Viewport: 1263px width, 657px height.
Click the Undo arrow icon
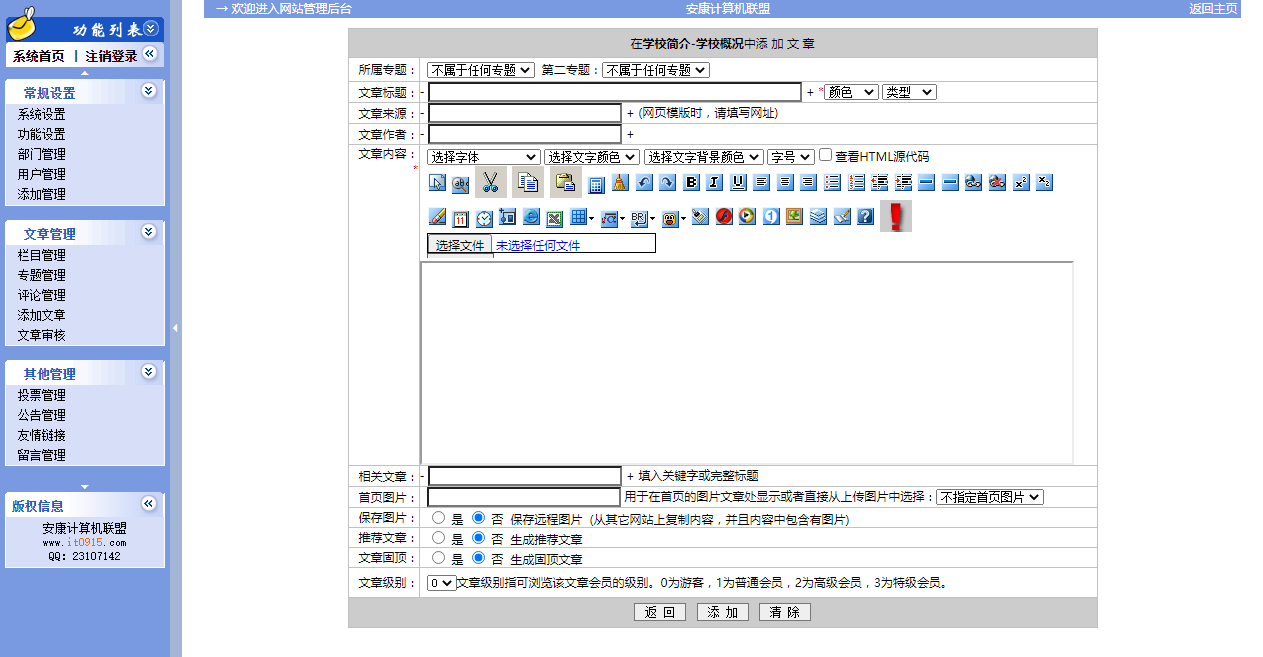tap(644, 182)
